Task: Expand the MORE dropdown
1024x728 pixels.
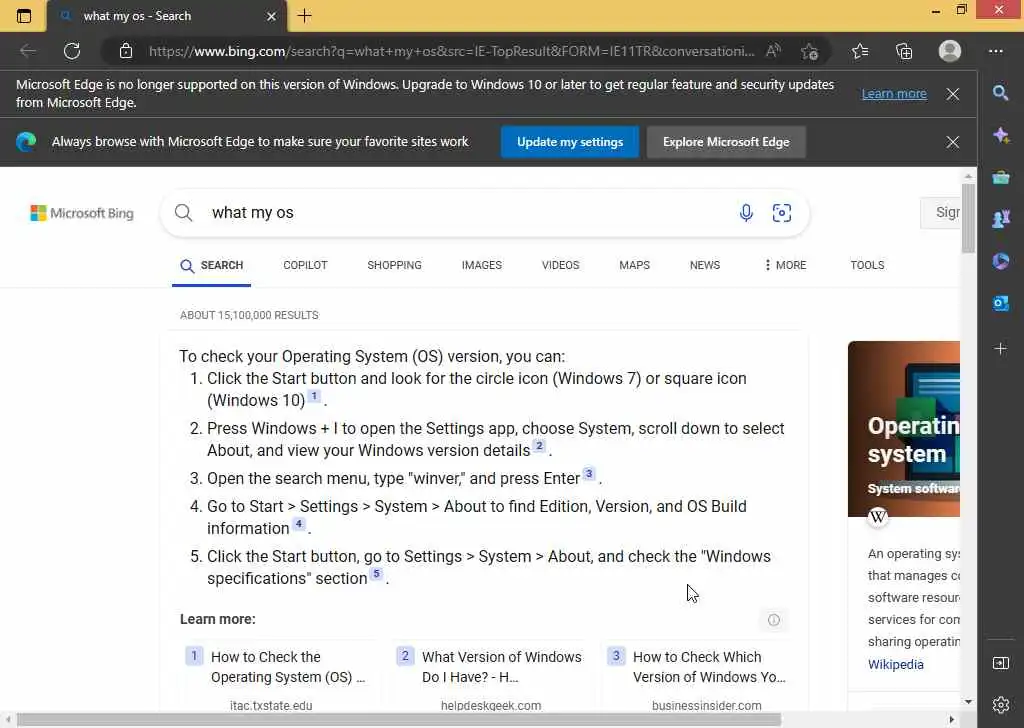Action: tap(785, 265)
